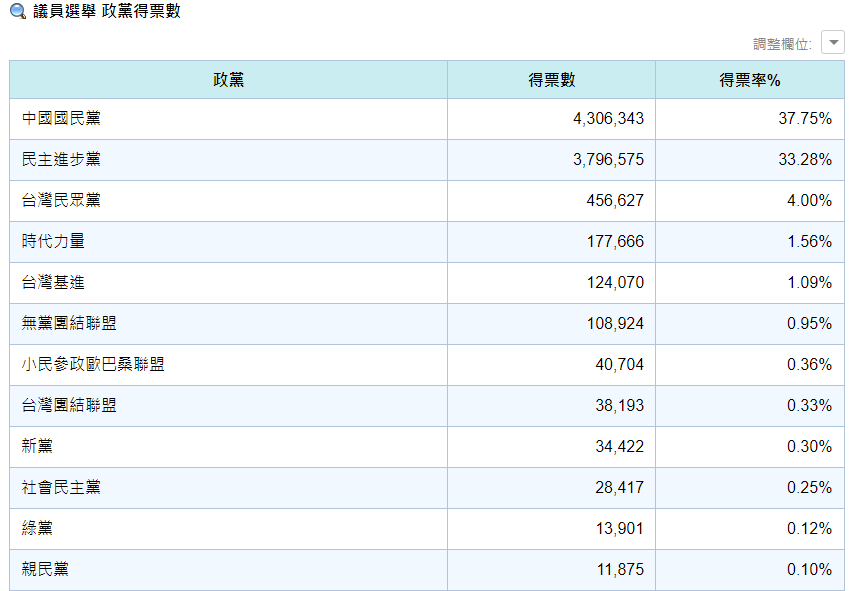Select the 台灣團結聯盟 party name

click(69, 405)
